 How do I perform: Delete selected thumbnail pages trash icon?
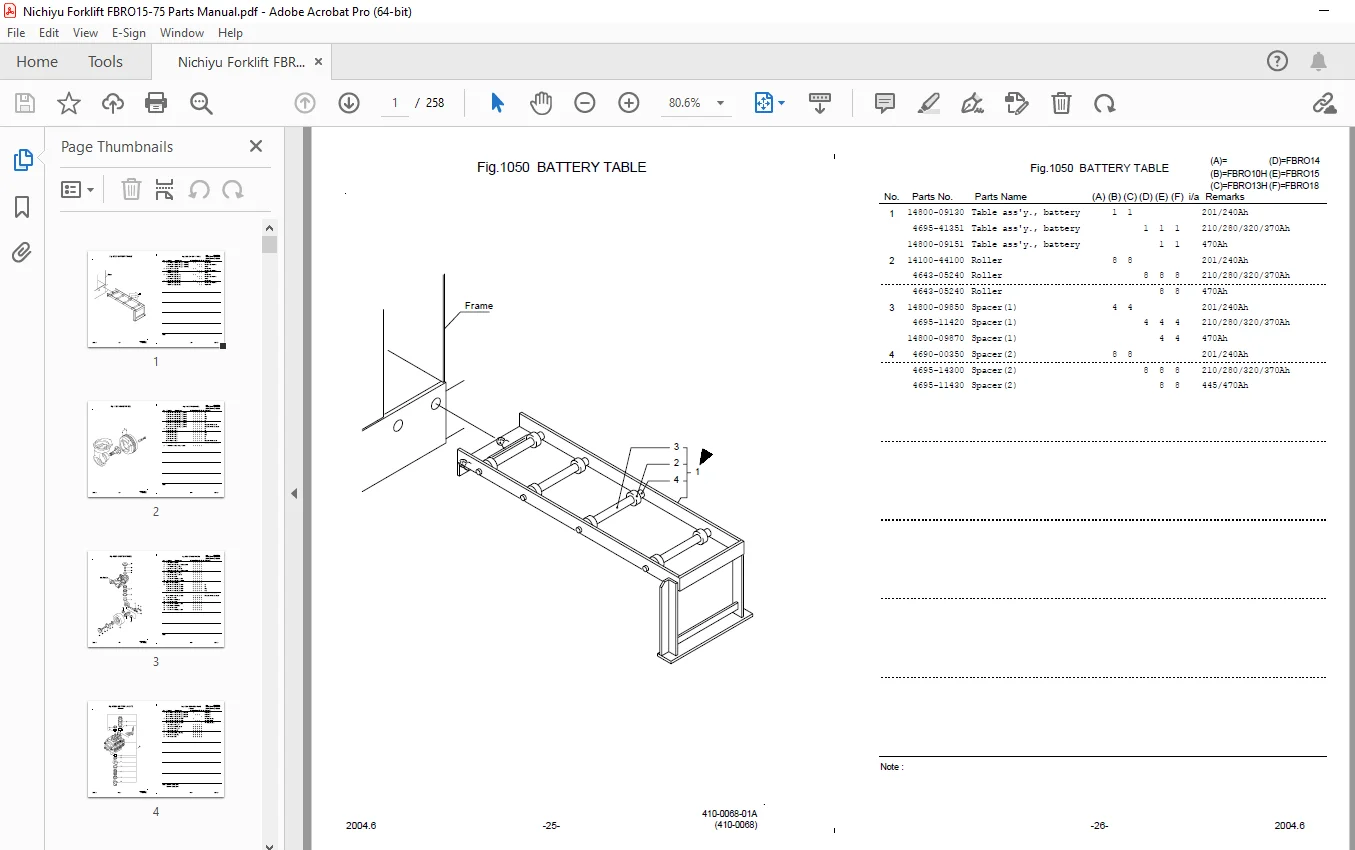[x=131, y=189]
